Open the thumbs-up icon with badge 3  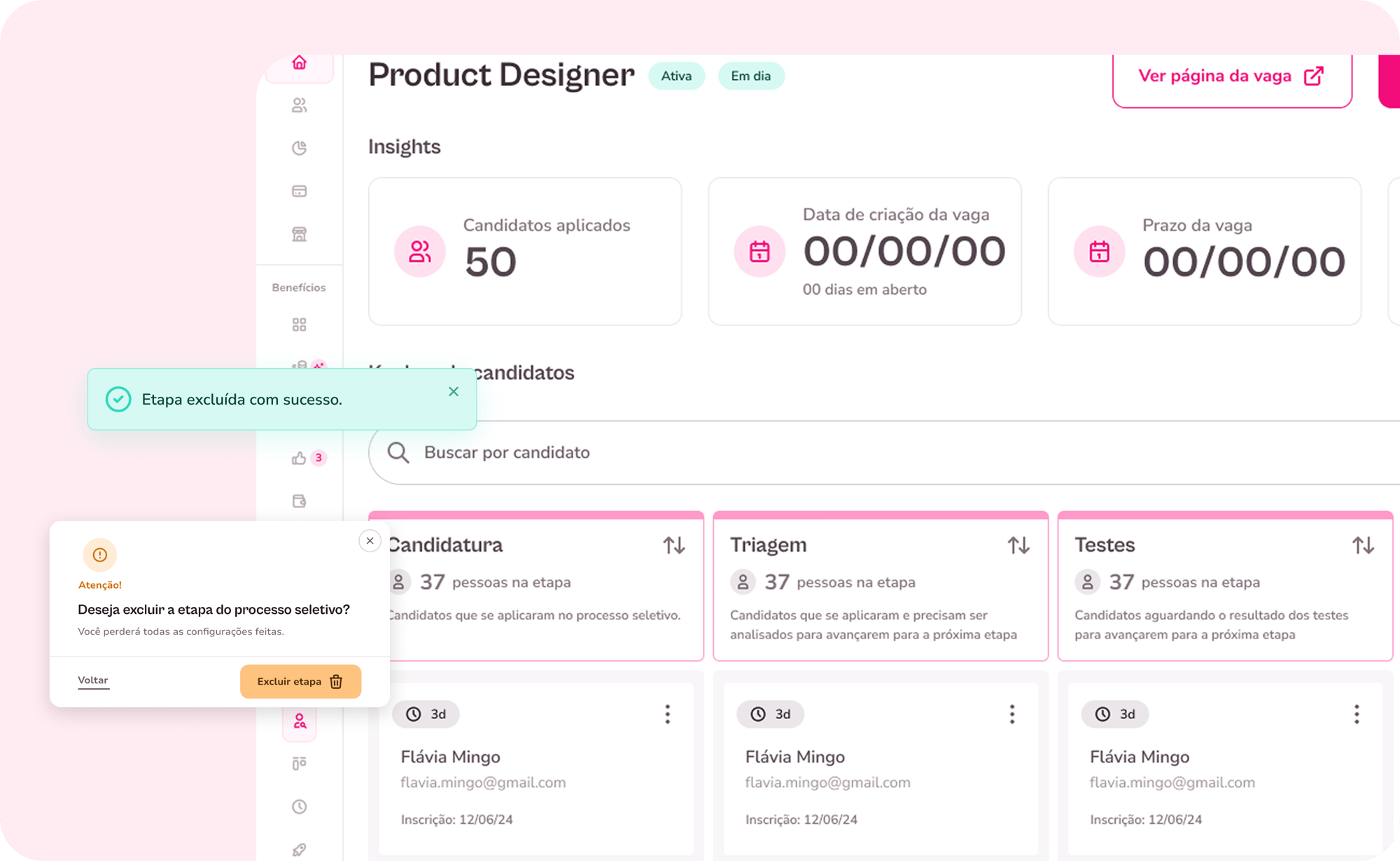pyautogui.click(x=300, y=458)
